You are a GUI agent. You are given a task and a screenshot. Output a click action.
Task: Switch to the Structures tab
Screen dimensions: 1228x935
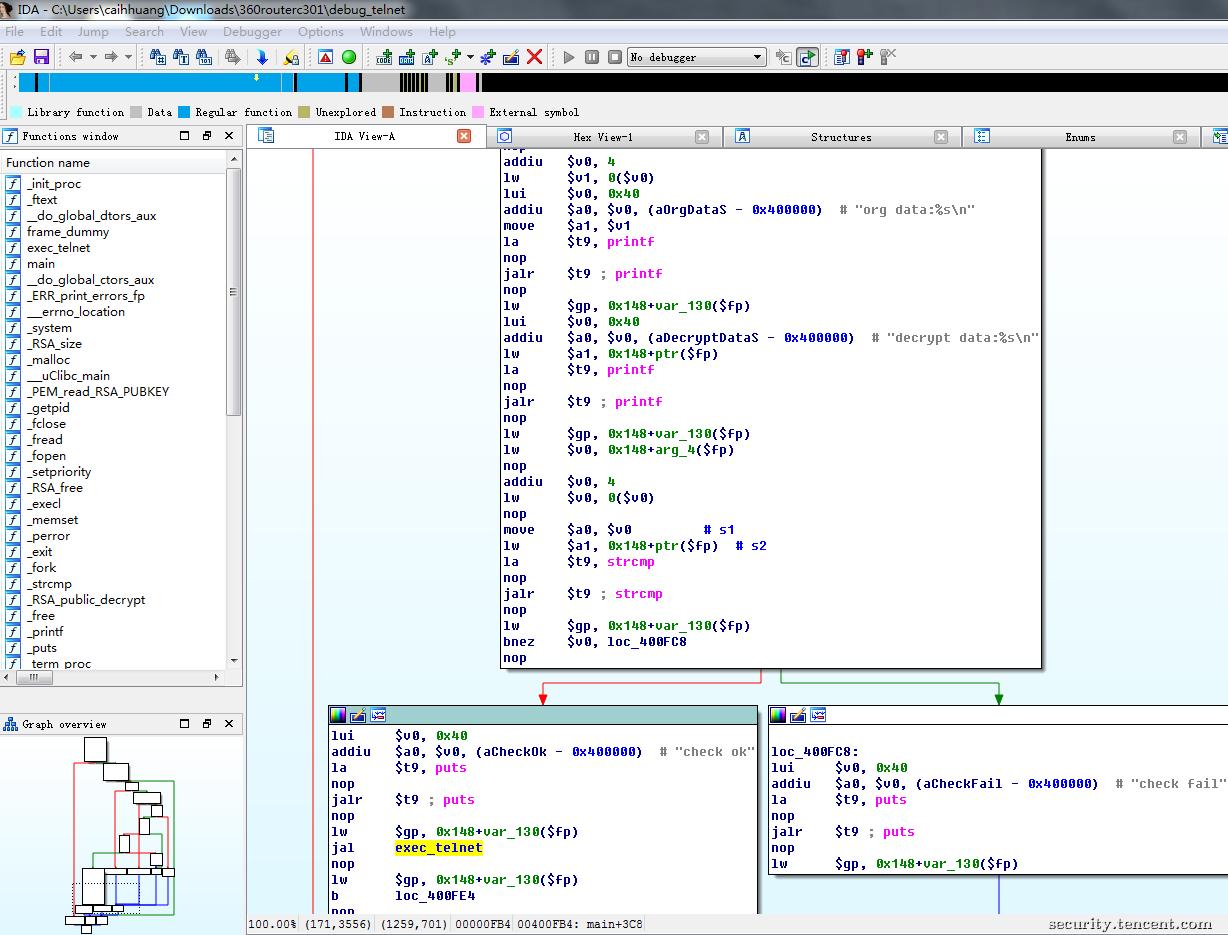click(840, 137)
